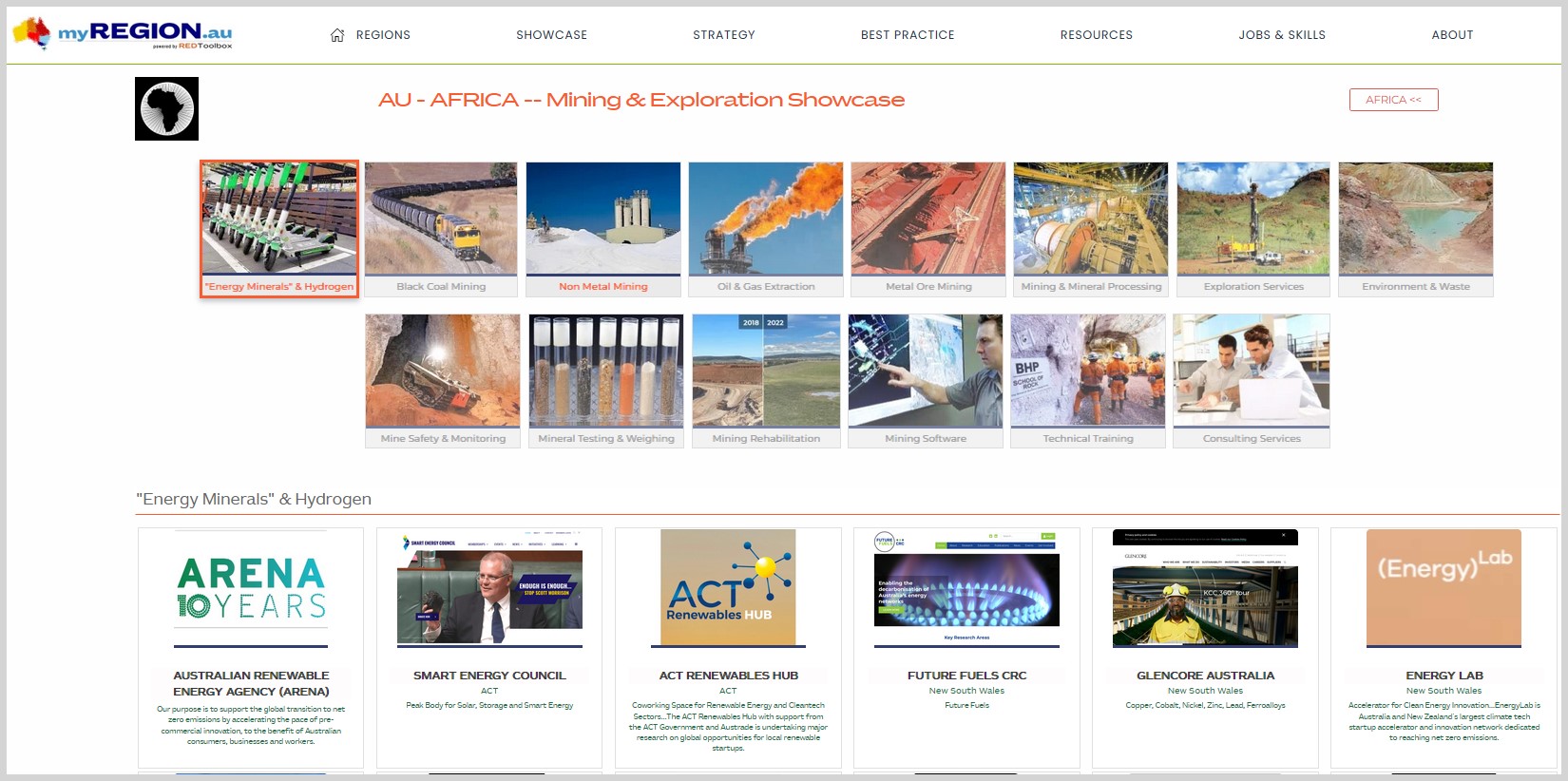
Task: Select the Non Metal Mining category
Action: pyautogui.click(x=603, y=229)
